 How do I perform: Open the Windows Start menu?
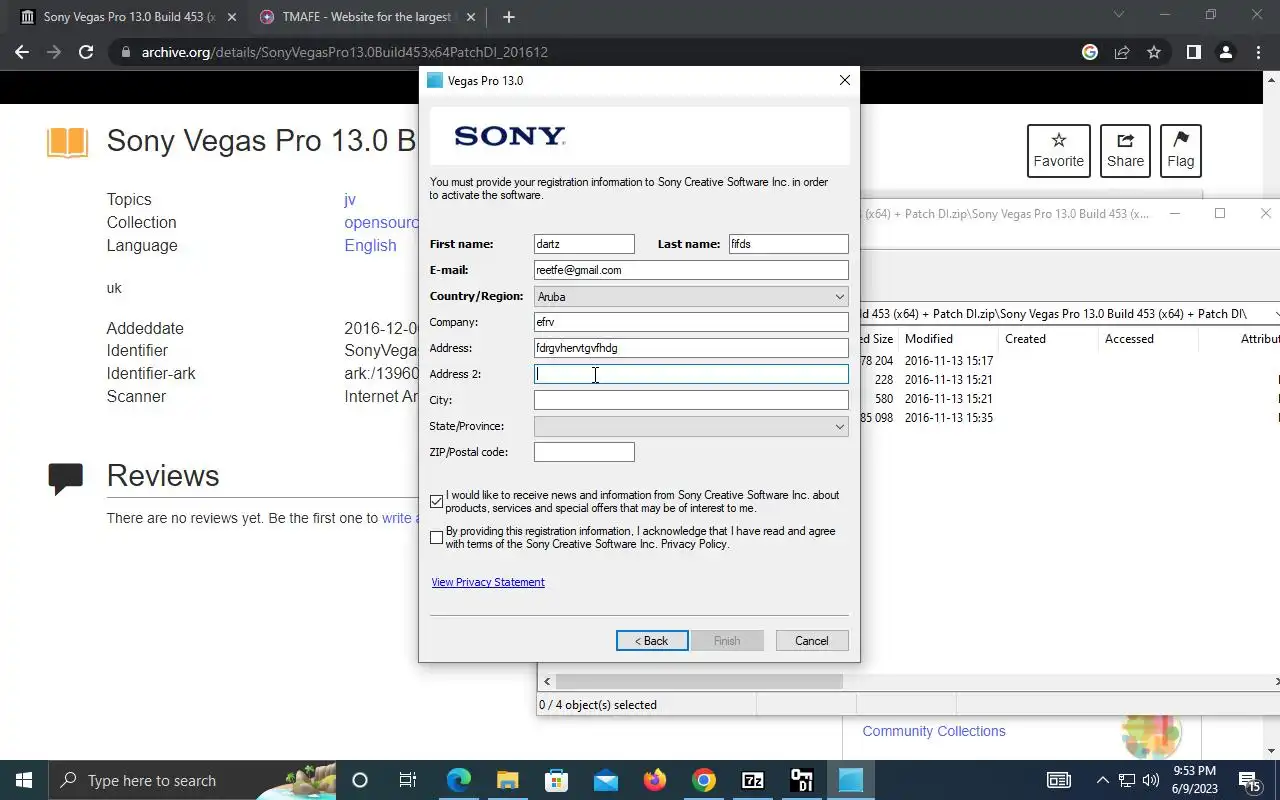point(24,780)
